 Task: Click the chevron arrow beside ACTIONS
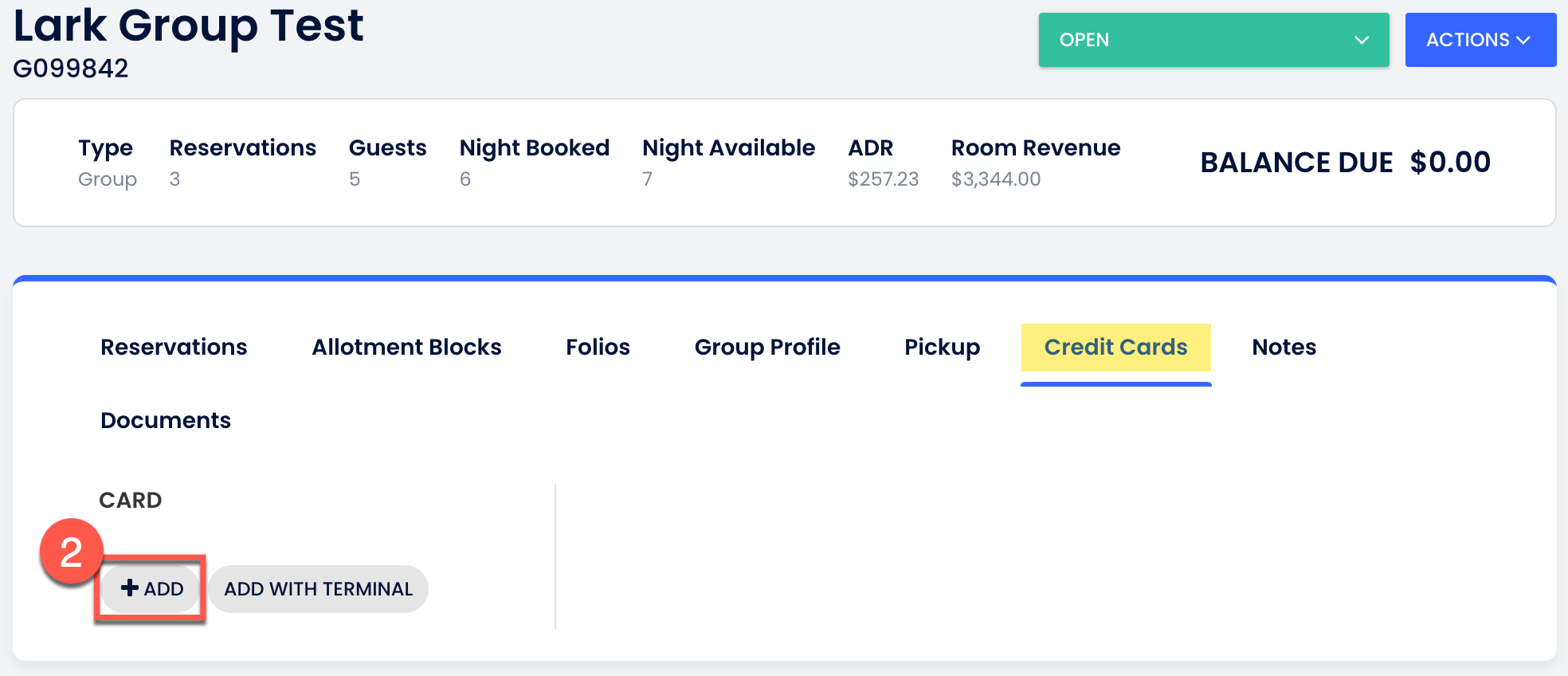coord(1523,40)
